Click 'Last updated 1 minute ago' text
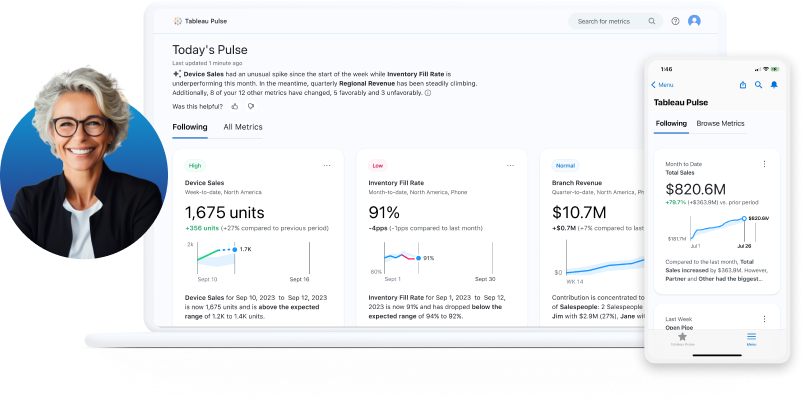Viewport: 804px width, 398px height. point(207,63)
